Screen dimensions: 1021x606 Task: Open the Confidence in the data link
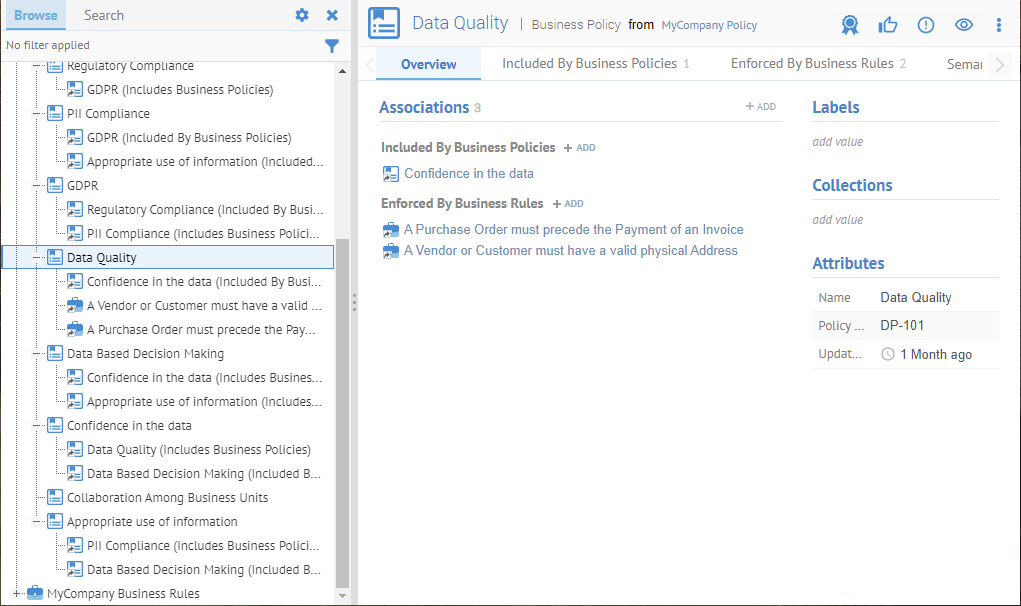pyautogui.click(x=468, y=173)
